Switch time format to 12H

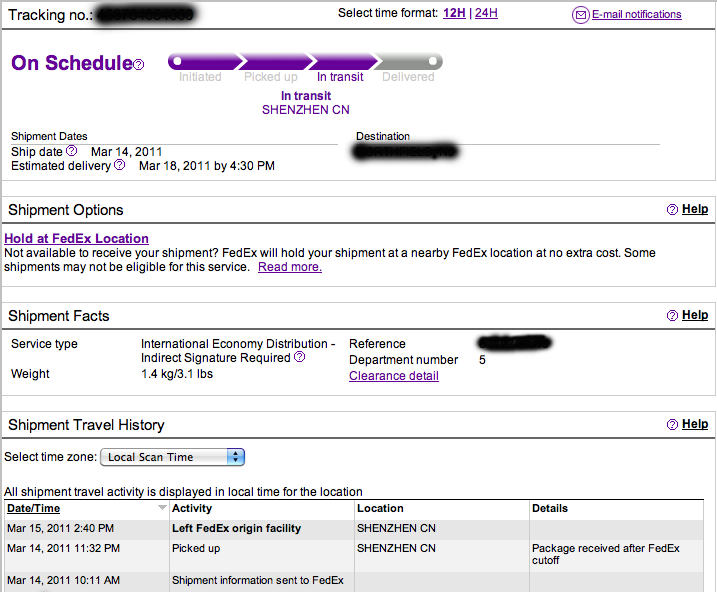[454, 13]
